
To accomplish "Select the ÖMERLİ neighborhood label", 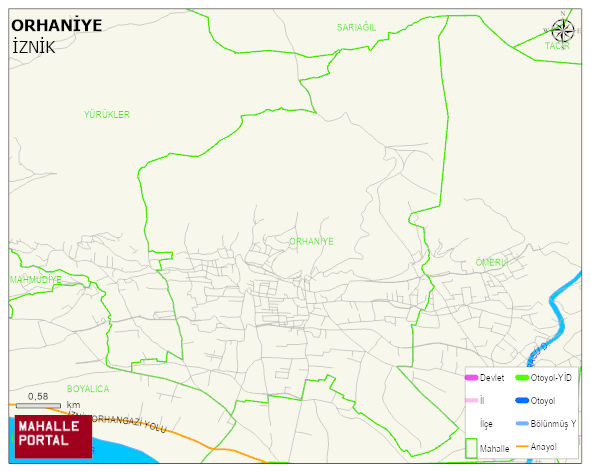I will (492, 262).
